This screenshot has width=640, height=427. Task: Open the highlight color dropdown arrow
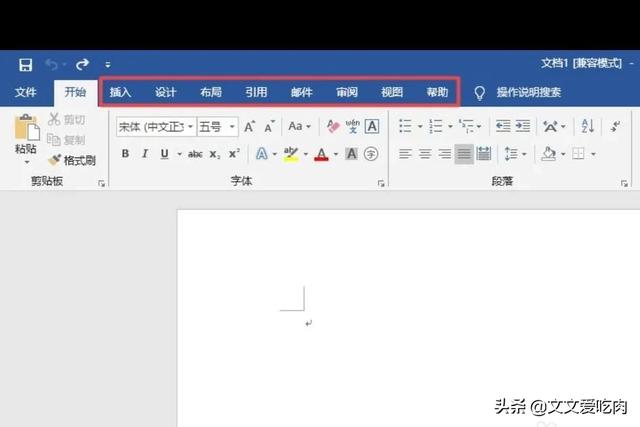(x=306, y=154)
